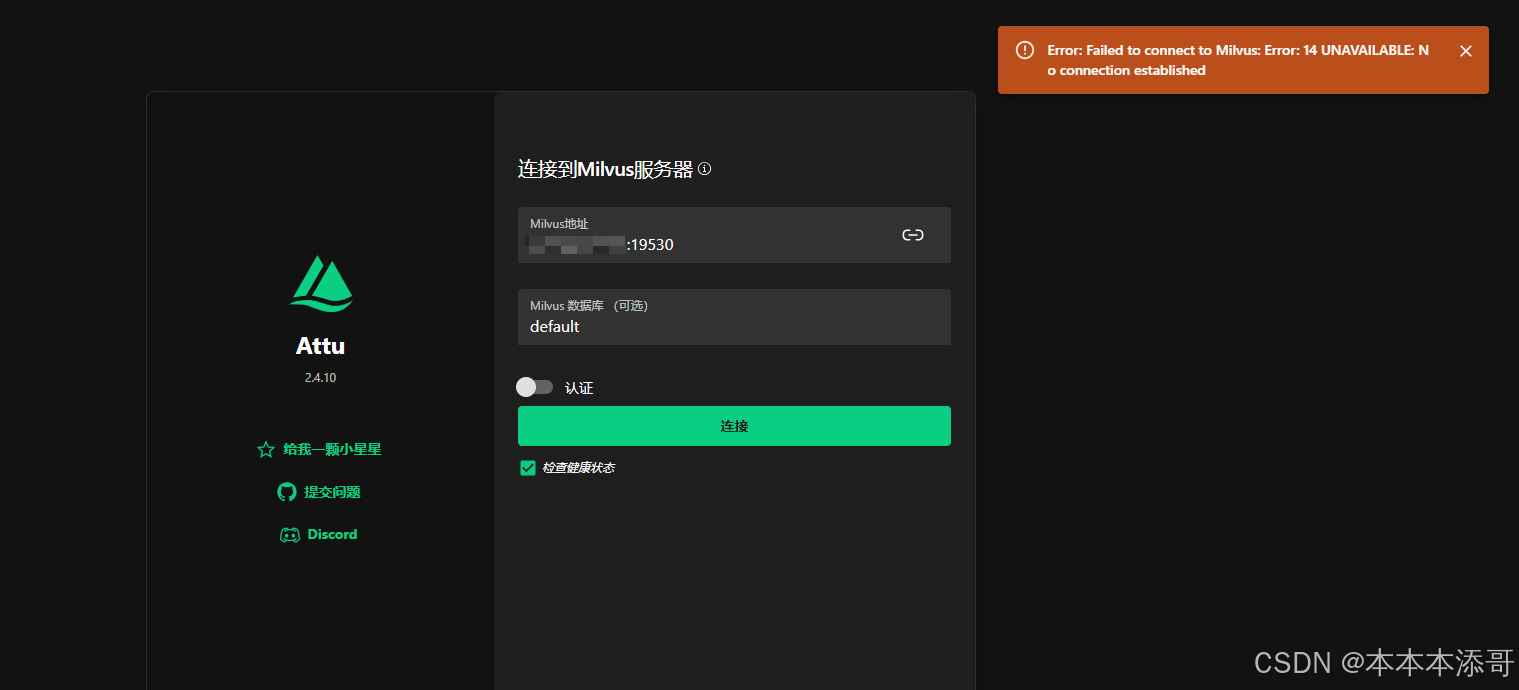Focus the Milvus地址 address input field
Screen dimensions: 1519x690
click(734, 235)
